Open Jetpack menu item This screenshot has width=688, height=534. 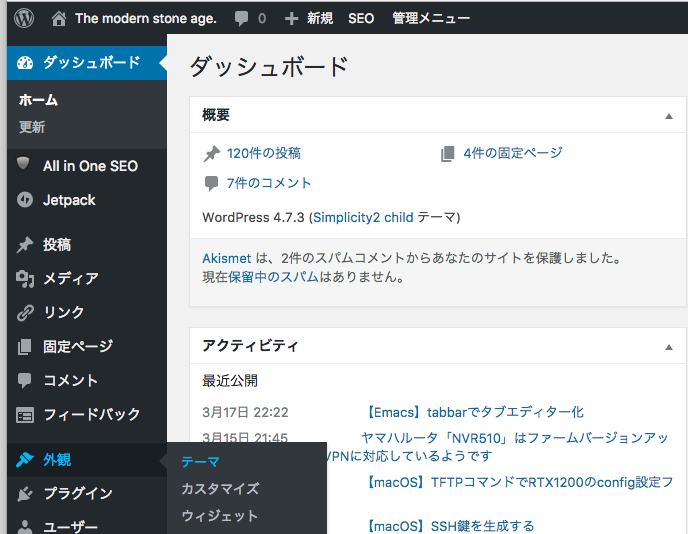pos(87,200)
